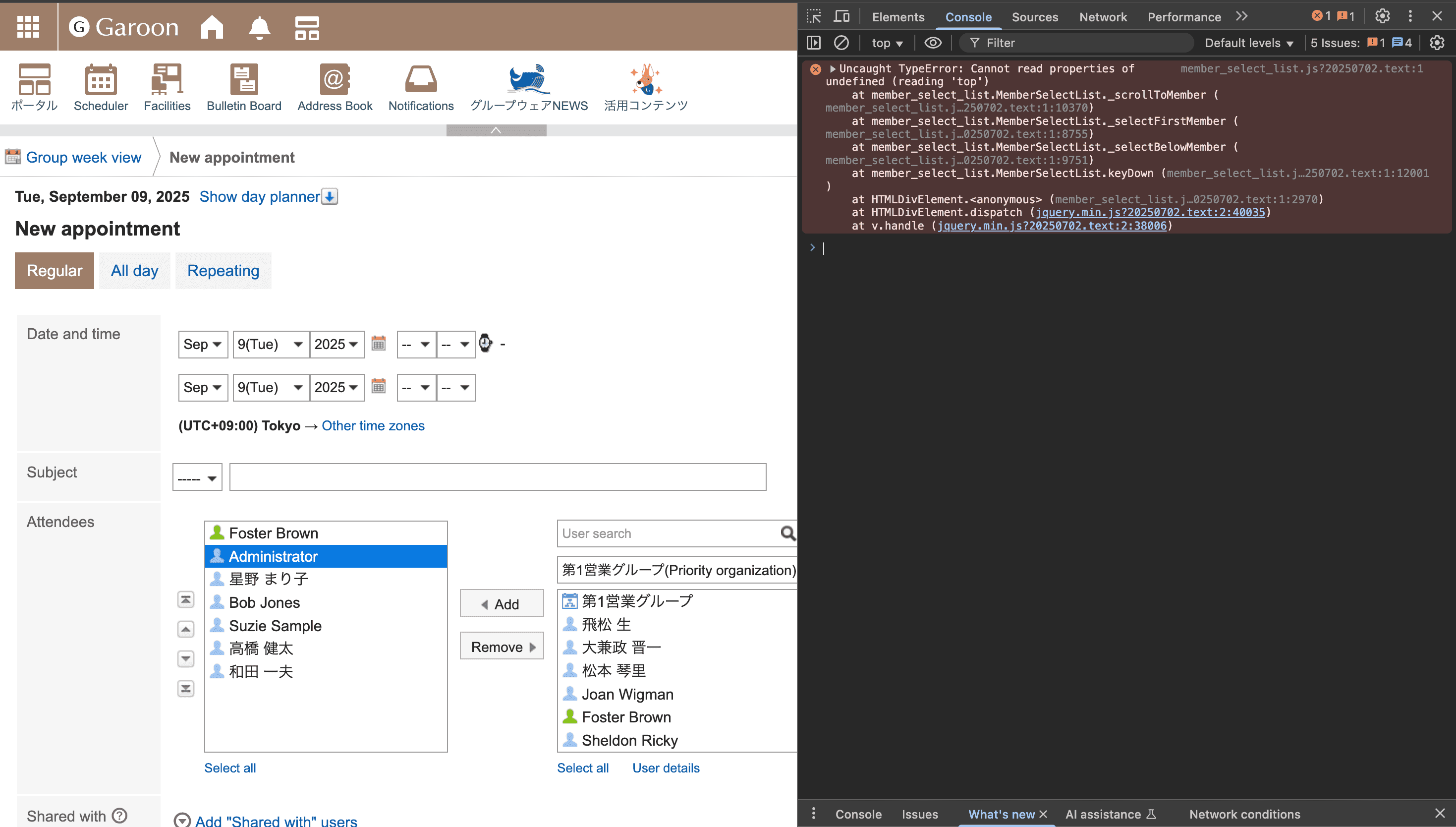Click the user search magnifier icon

[x=787, y=533]
